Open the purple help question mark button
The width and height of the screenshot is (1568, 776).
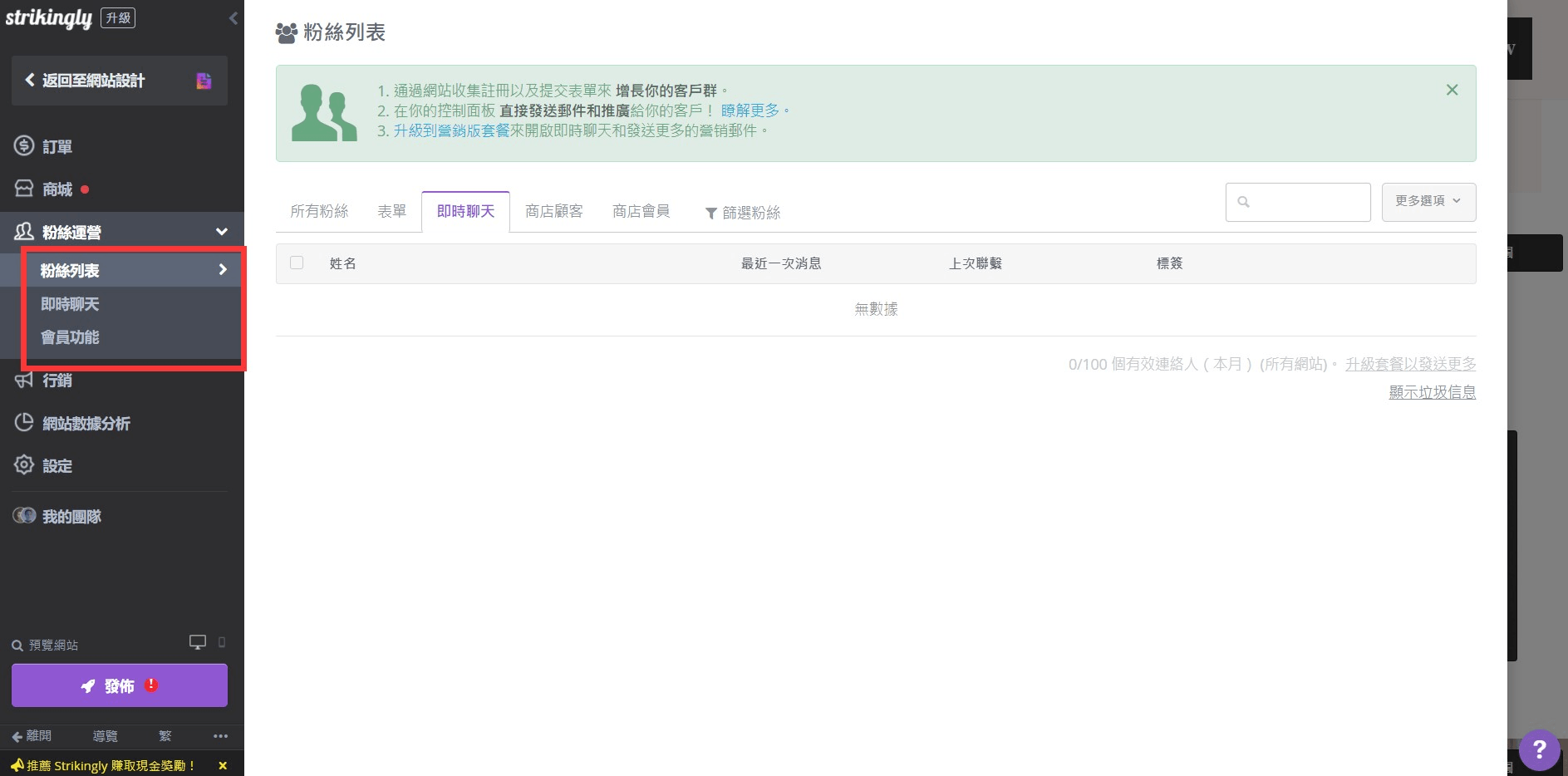click(x=1538, y=749)
